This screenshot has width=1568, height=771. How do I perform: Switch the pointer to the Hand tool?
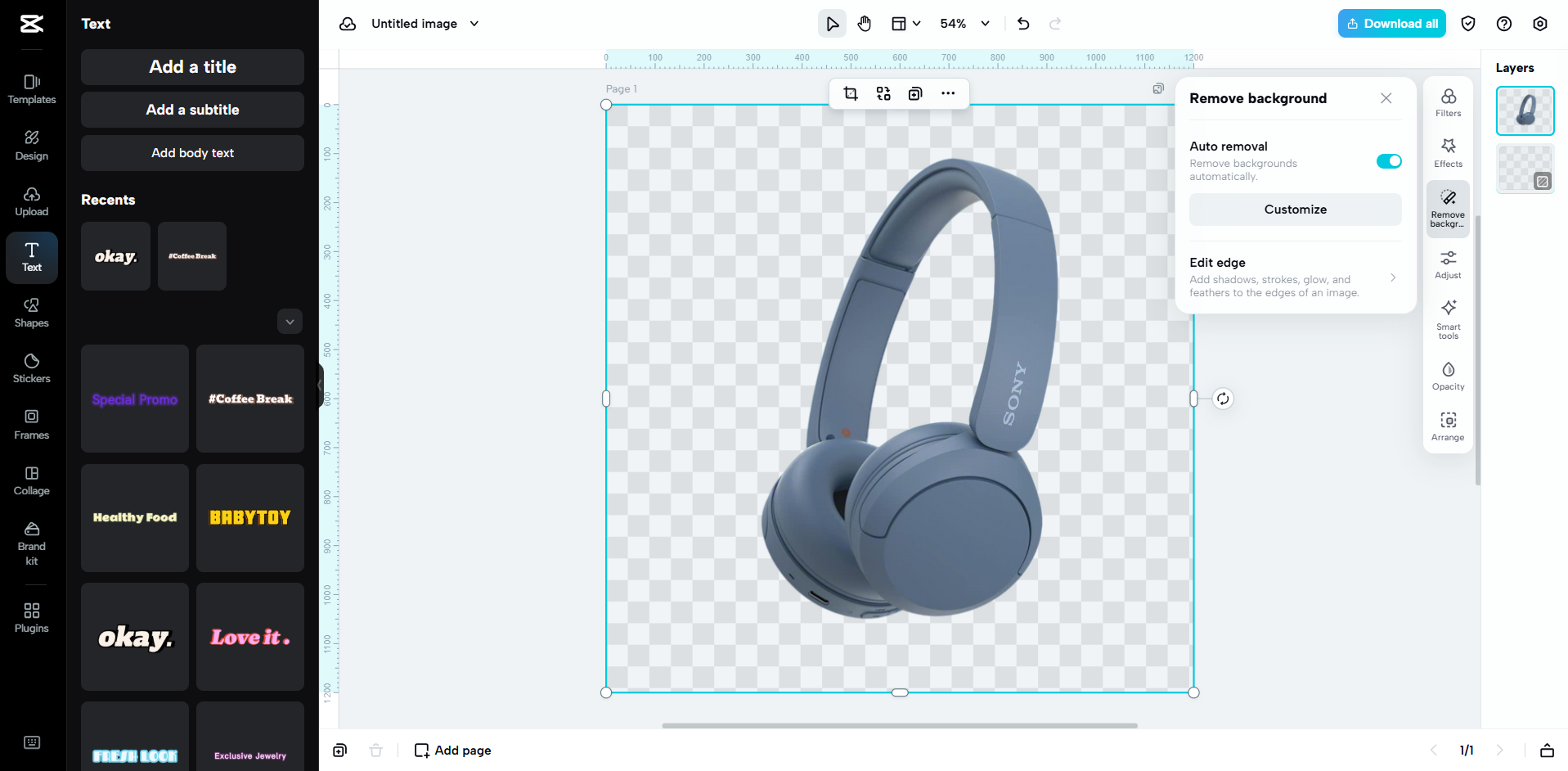[864, 23]
